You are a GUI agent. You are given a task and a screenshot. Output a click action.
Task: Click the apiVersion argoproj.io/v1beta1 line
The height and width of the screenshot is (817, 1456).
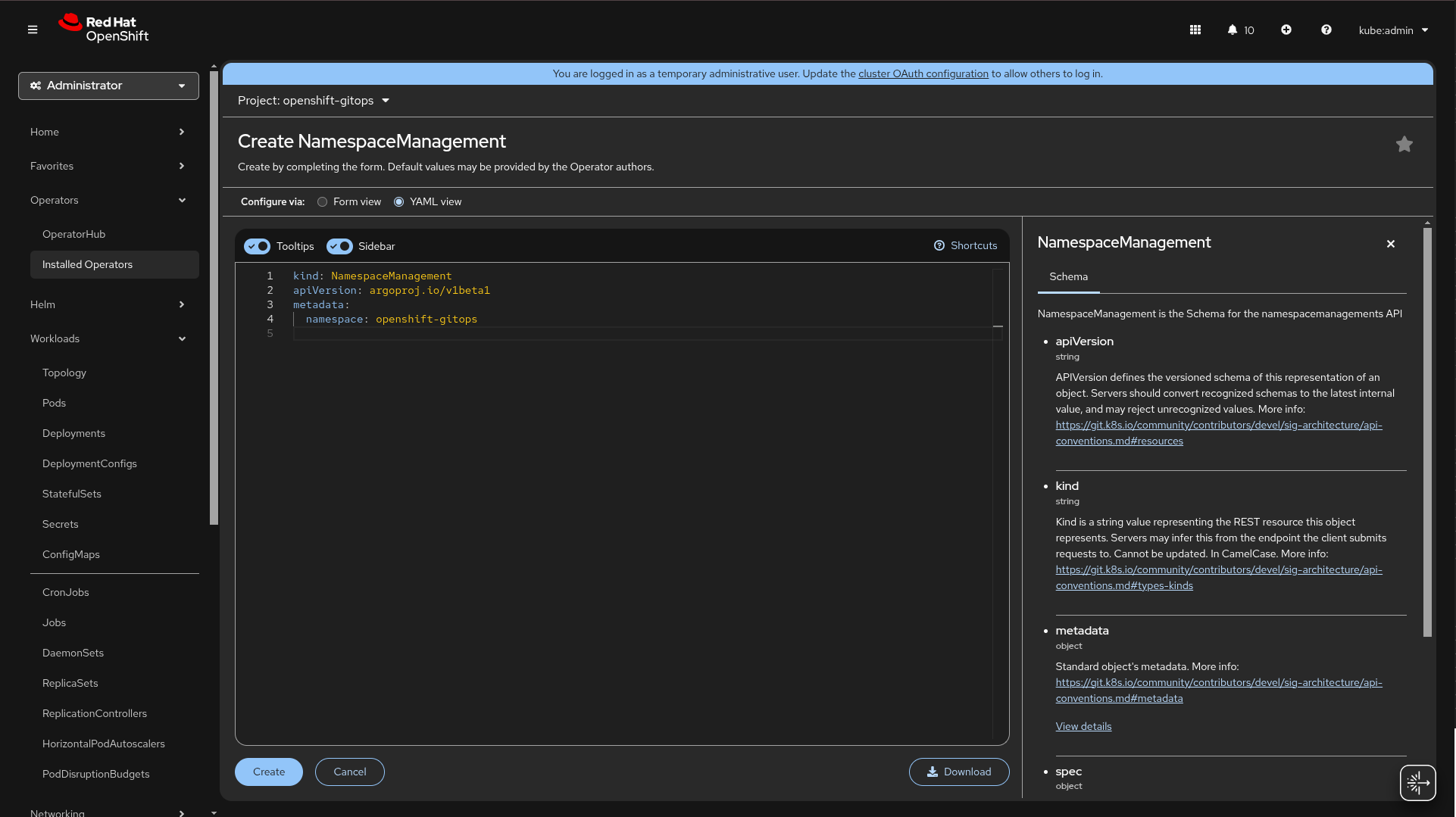[392, 291]
